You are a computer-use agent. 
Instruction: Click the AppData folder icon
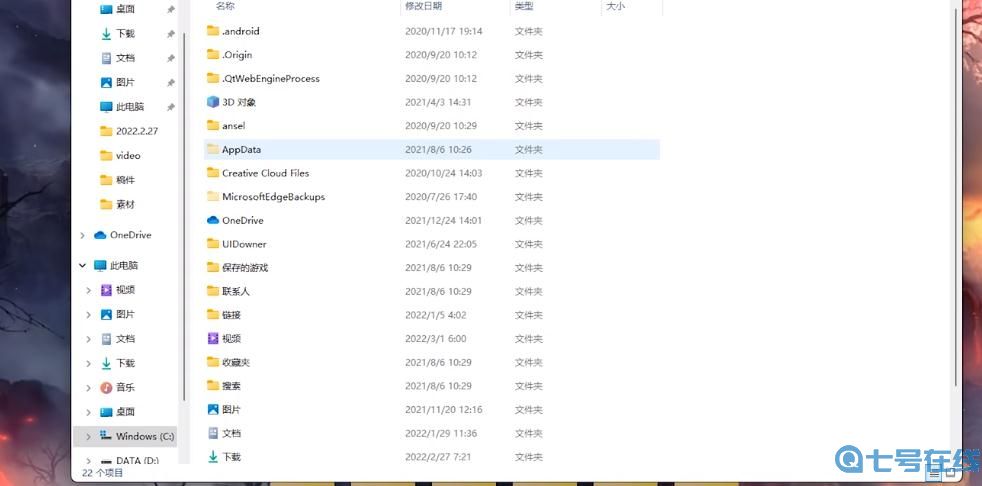pos(212,149)
